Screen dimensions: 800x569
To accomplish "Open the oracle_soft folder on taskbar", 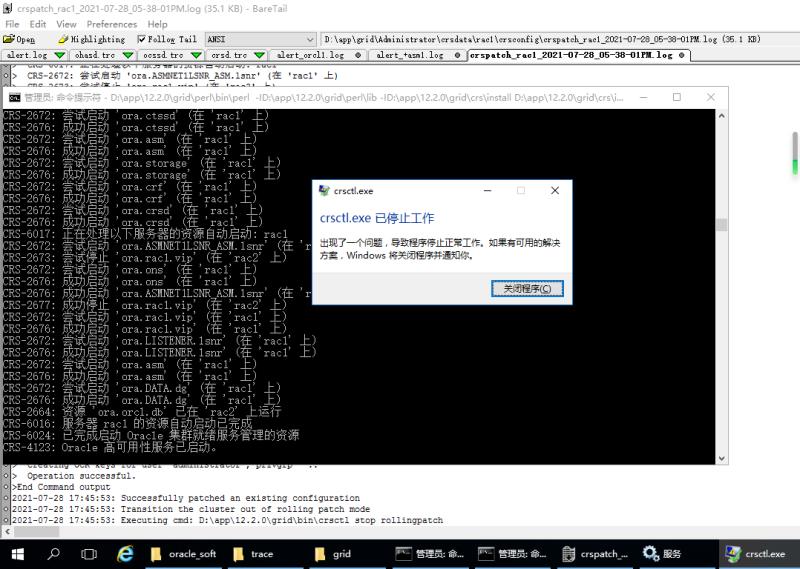I will coord(184,554).
